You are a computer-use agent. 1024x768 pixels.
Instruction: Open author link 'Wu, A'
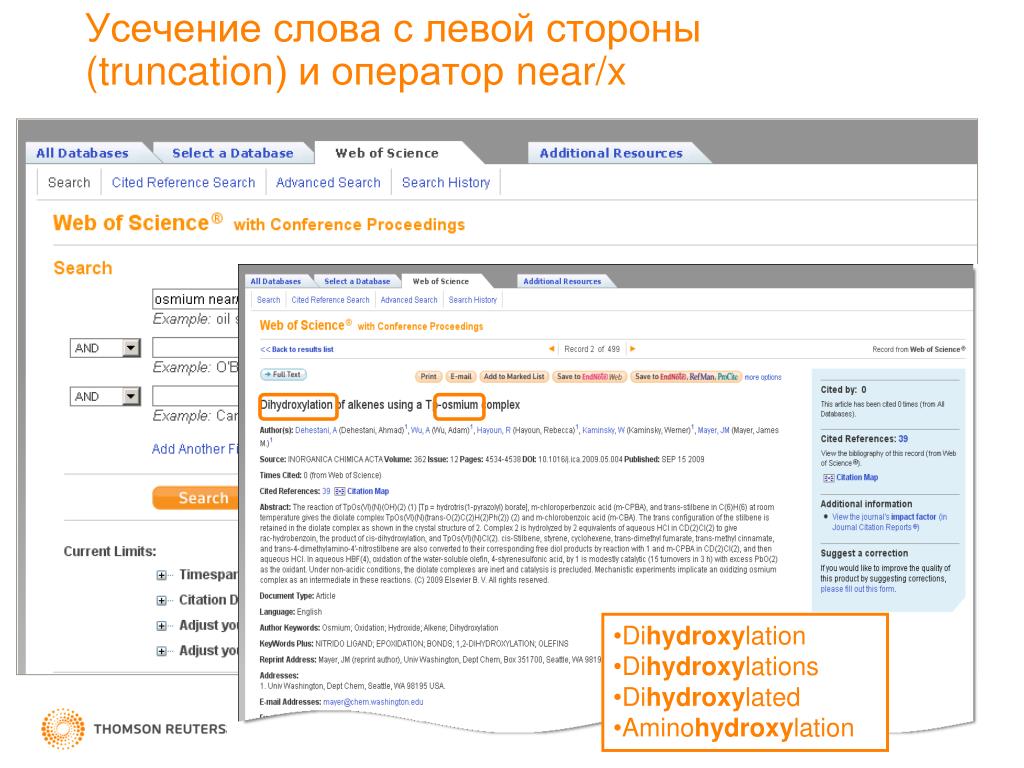[421, 430]
